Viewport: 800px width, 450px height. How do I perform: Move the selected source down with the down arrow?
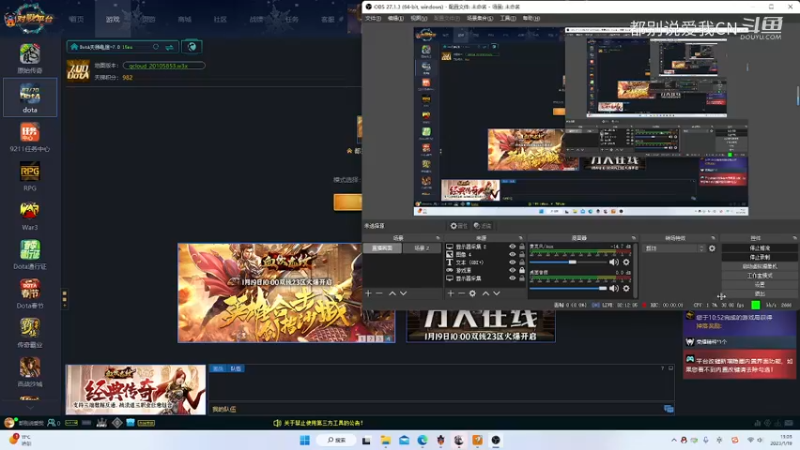[497, 293]
